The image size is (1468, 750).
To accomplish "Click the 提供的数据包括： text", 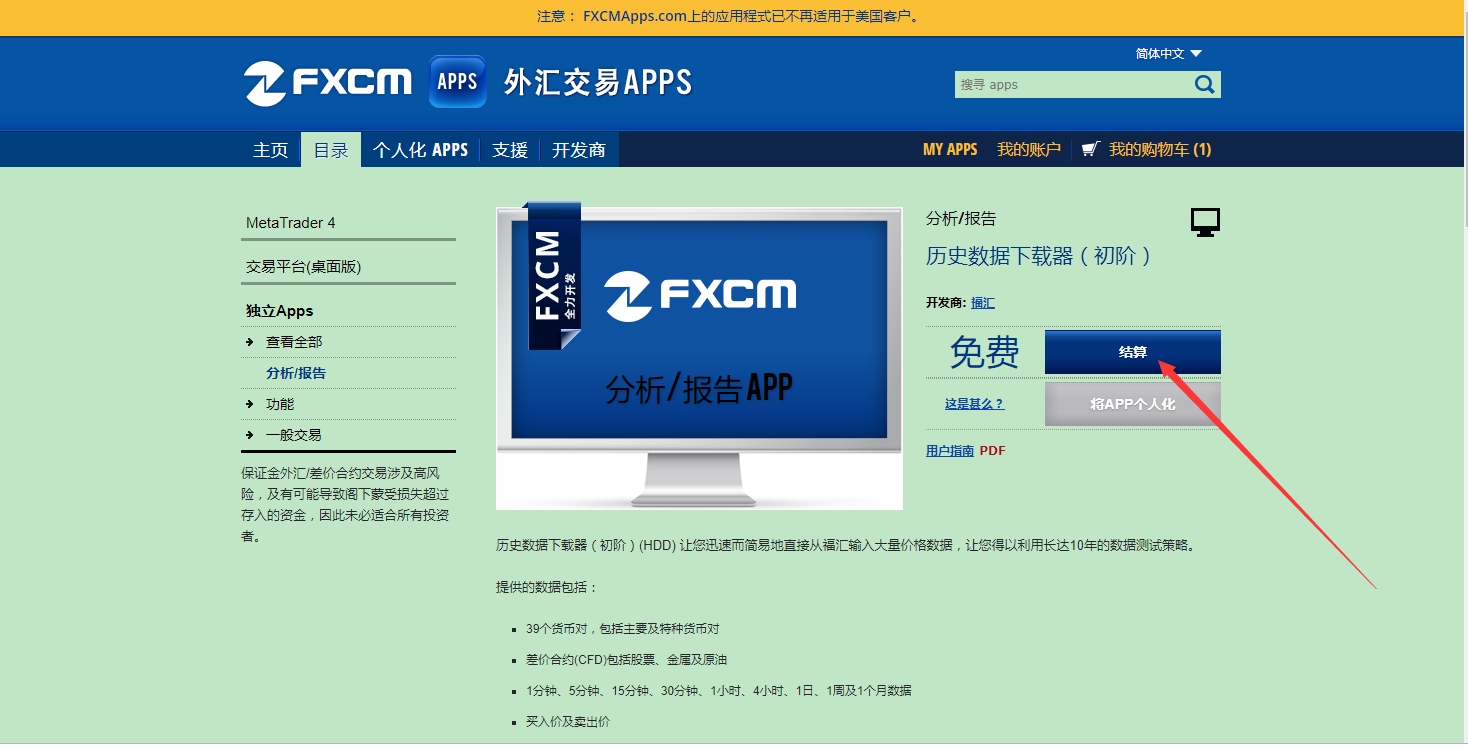I will [547, 587].
